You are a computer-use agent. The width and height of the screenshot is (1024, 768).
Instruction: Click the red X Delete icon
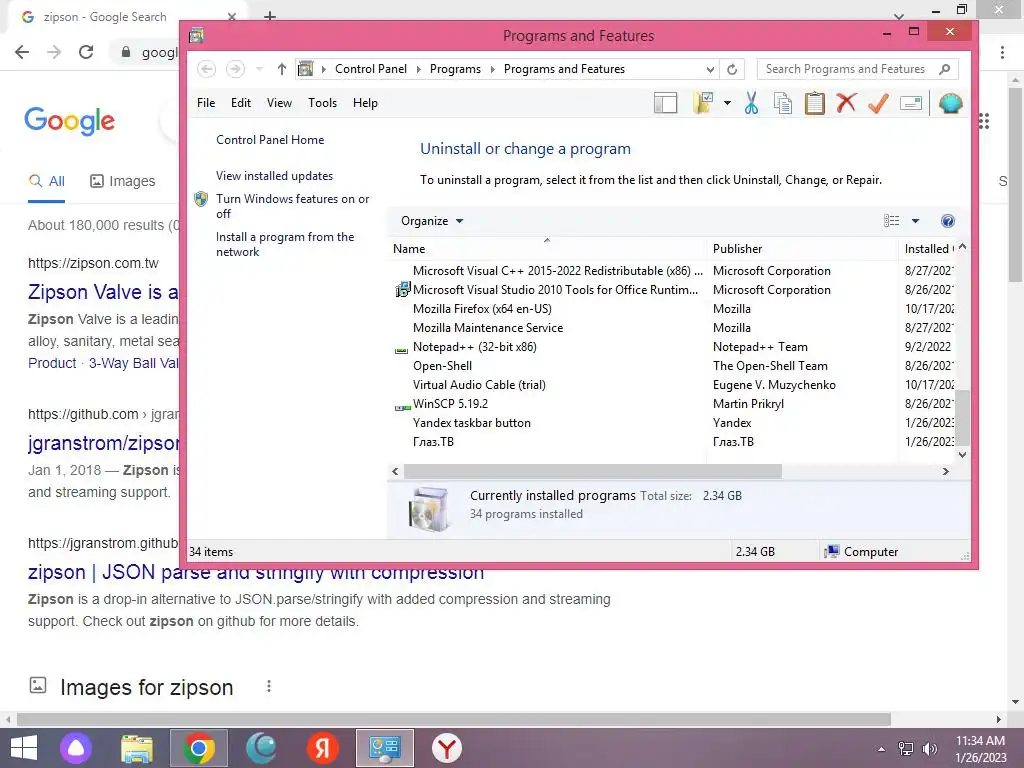point(846,103)
